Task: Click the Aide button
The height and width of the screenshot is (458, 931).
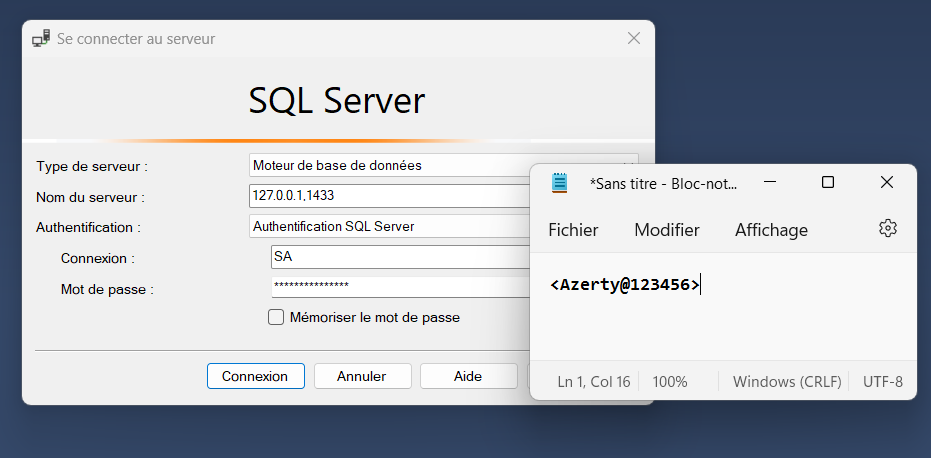Action: tap(468, 376)
